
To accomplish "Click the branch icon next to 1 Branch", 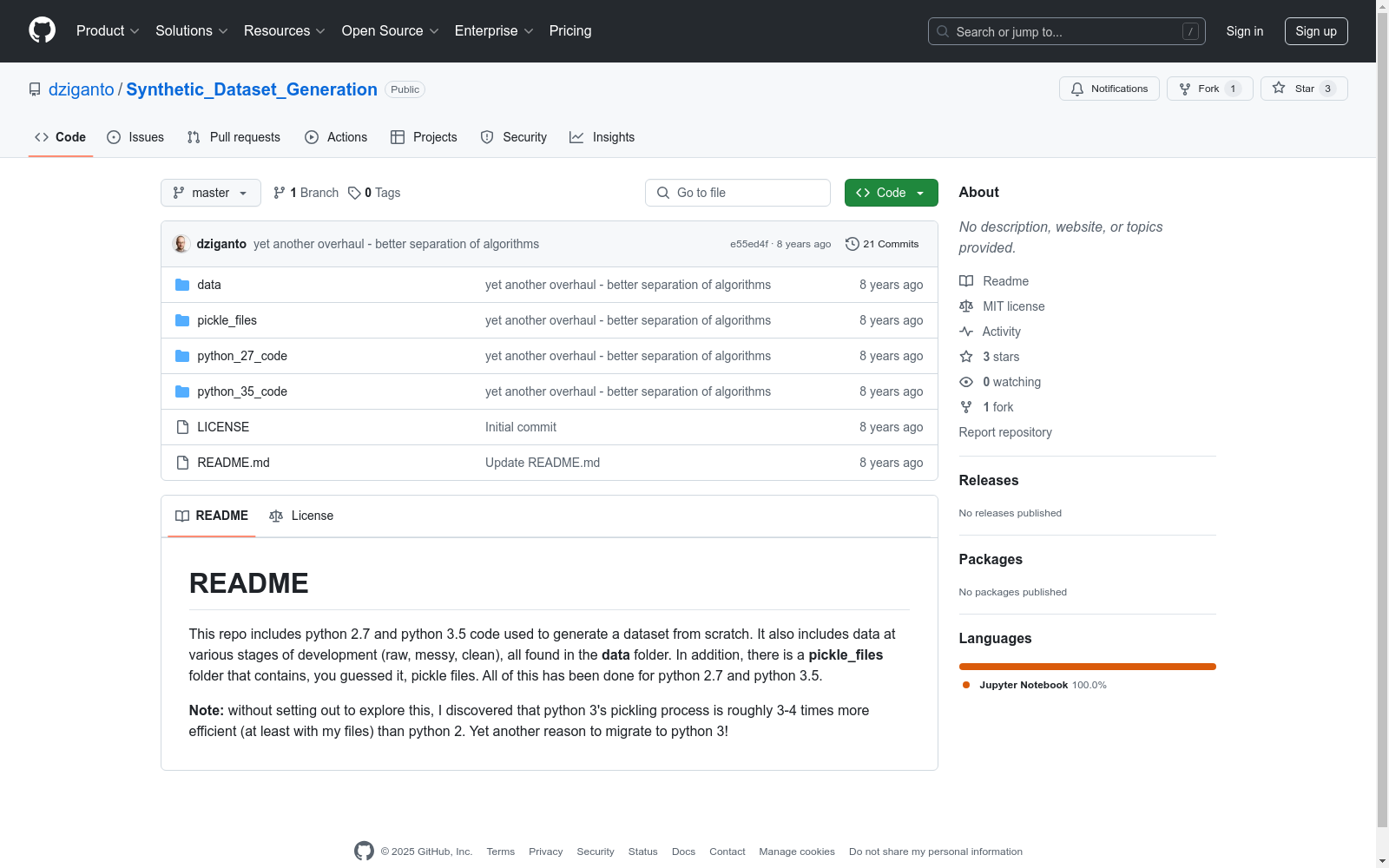I will (x=280, y=193).
